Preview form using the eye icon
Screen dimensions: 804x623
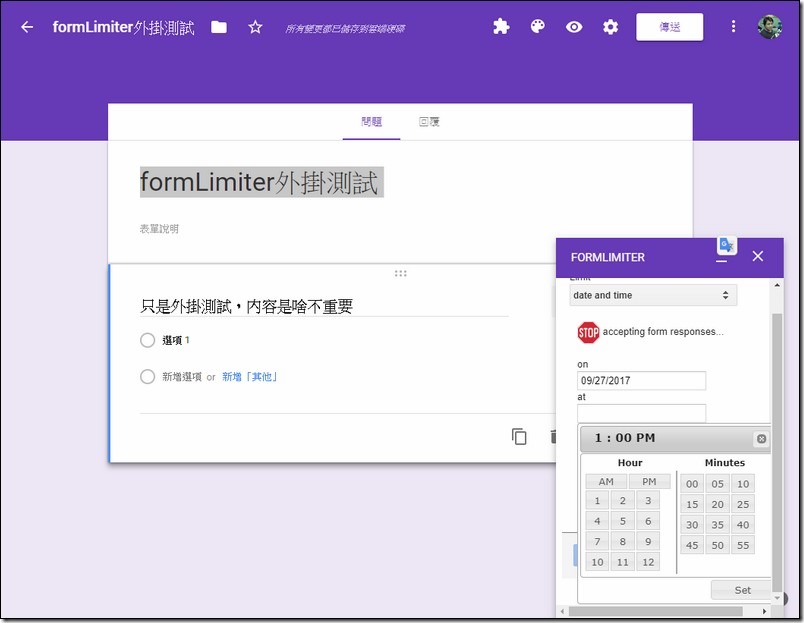point(574,27)
